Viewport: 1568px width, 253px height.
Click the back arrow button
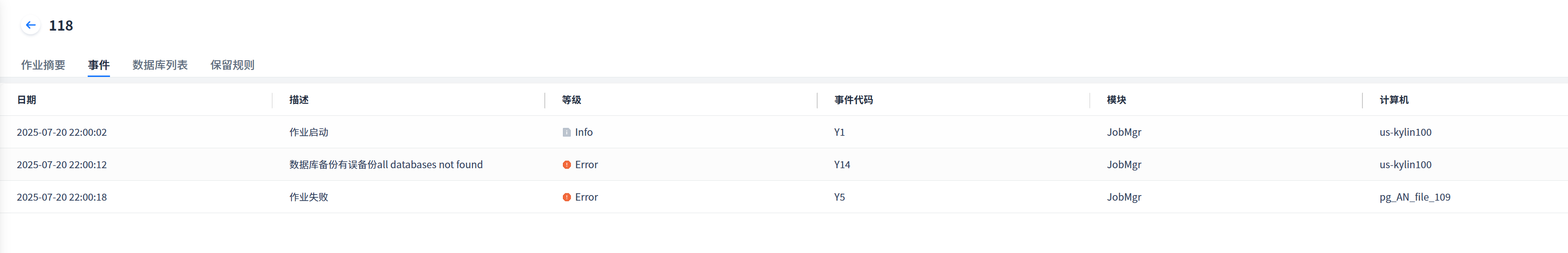[31, 25]
